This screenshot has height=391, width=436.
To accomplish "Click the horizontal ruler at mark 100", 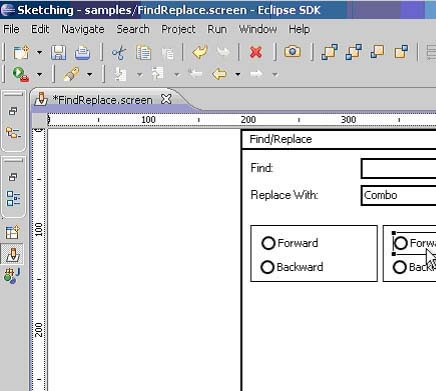I will coord(148,120).
